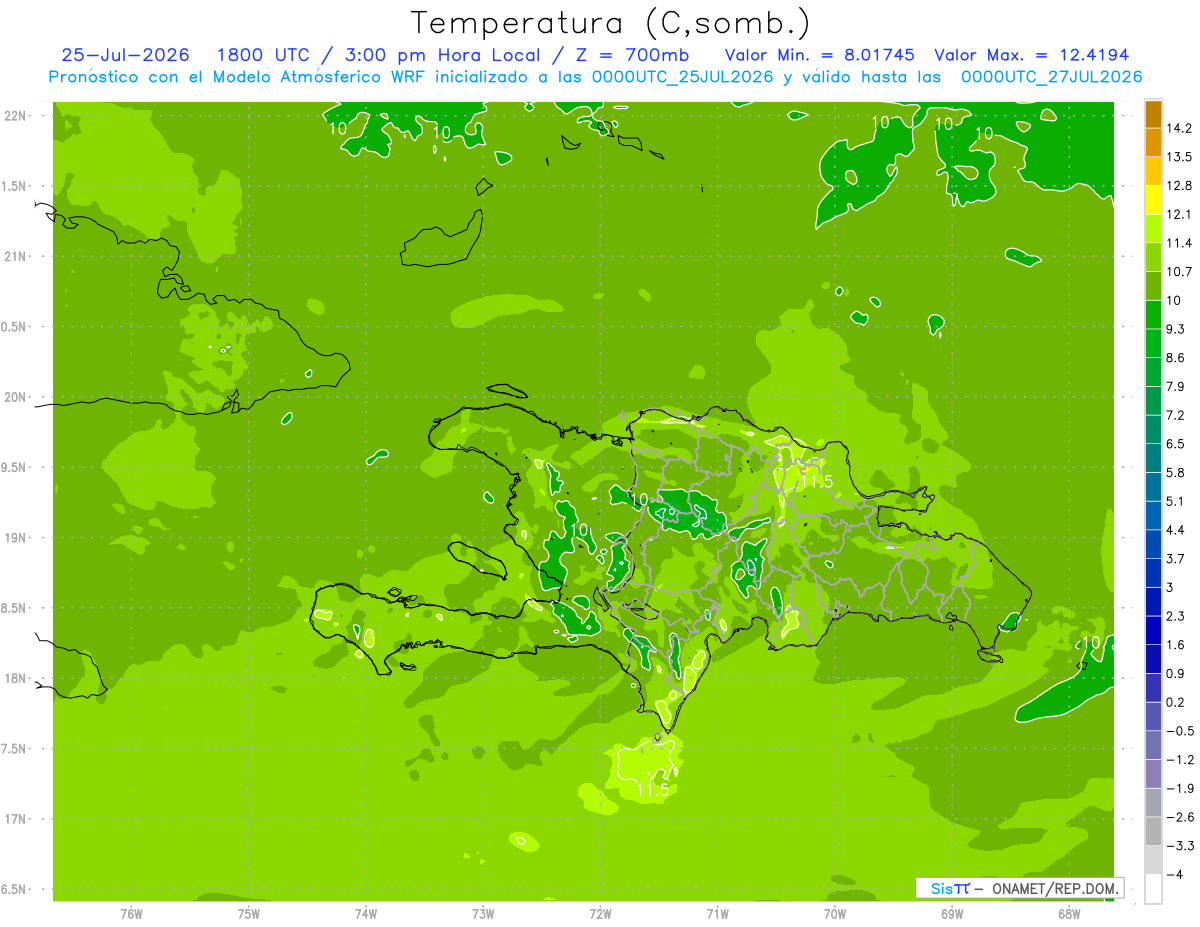The width and height of the screenshot is (1200, 927).
Task: Click the '71W' longitude axis label
Action: click(717, 914)
